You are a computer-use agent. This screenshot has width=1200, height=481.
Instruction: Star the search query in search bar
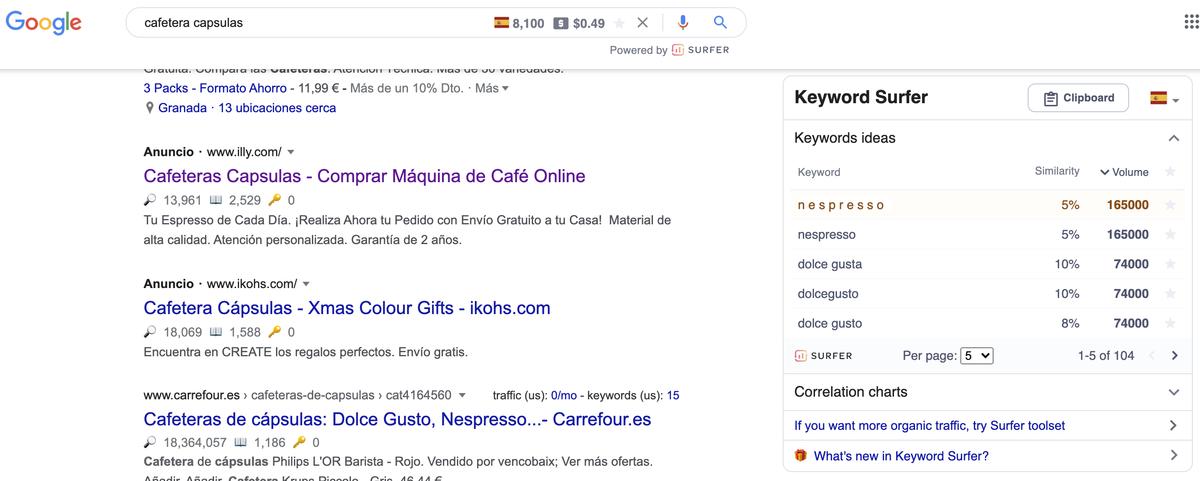pyautogui.click(x=619, y=23)
